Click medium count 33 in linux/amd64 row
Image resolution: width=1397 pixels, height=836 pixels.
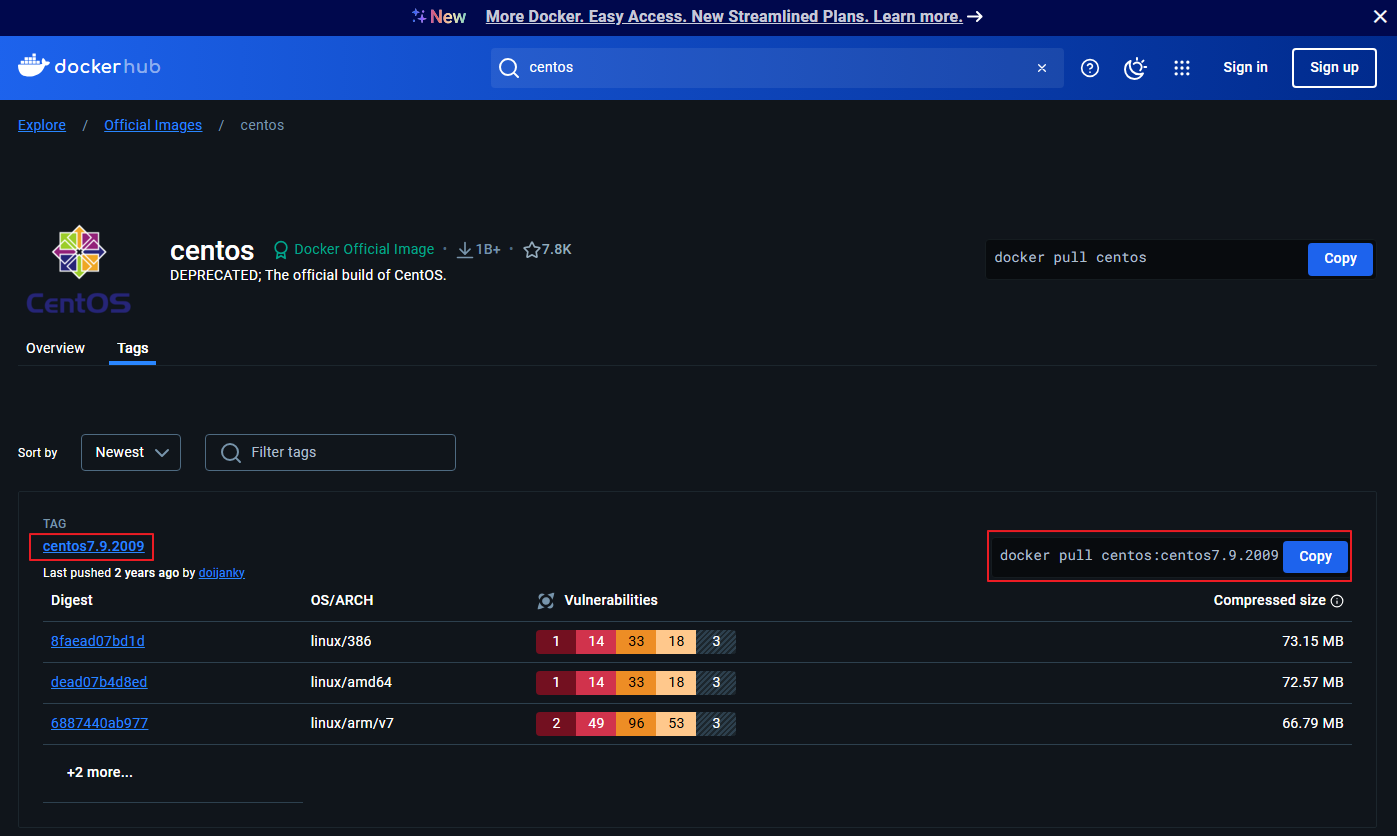[x=636, y=683]
